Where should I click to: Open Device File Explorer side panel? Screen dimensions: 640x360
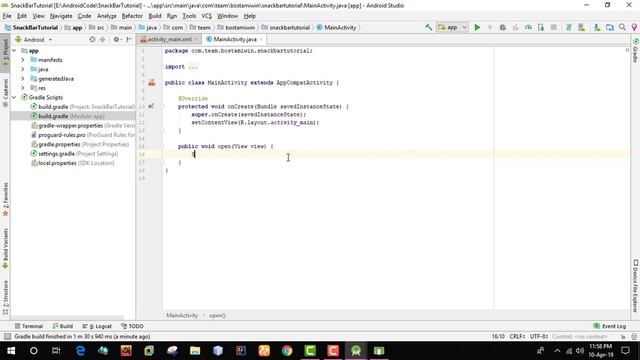click(x=636, y=286)
